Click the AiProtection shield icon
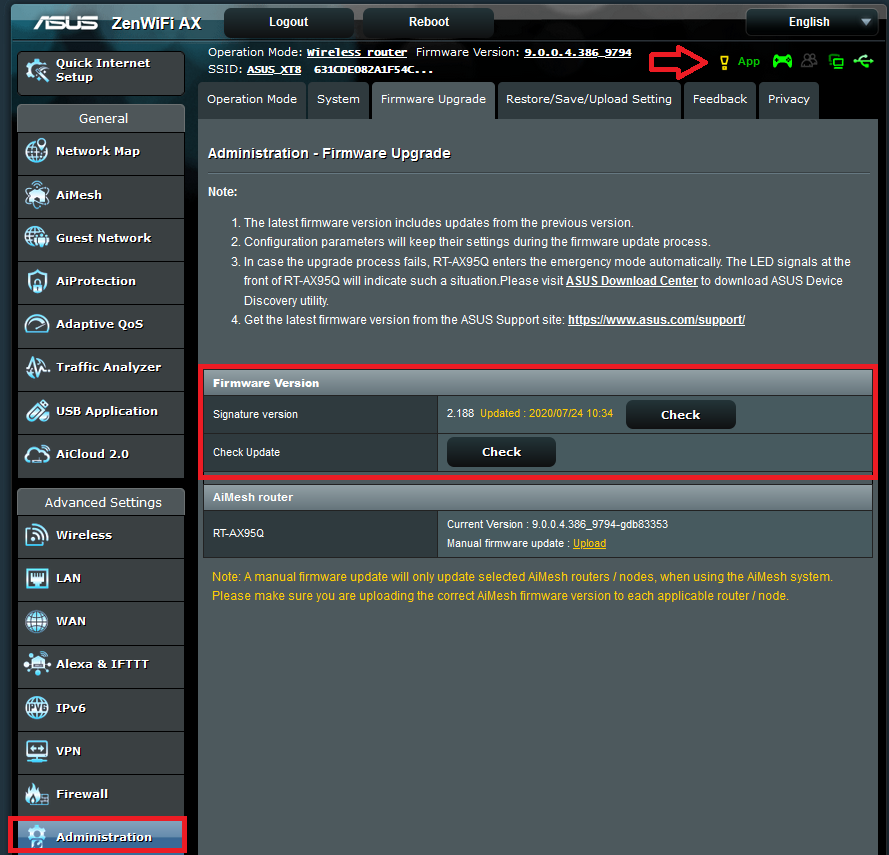Viewport: 889px width, 855px height. click(37, 281)
